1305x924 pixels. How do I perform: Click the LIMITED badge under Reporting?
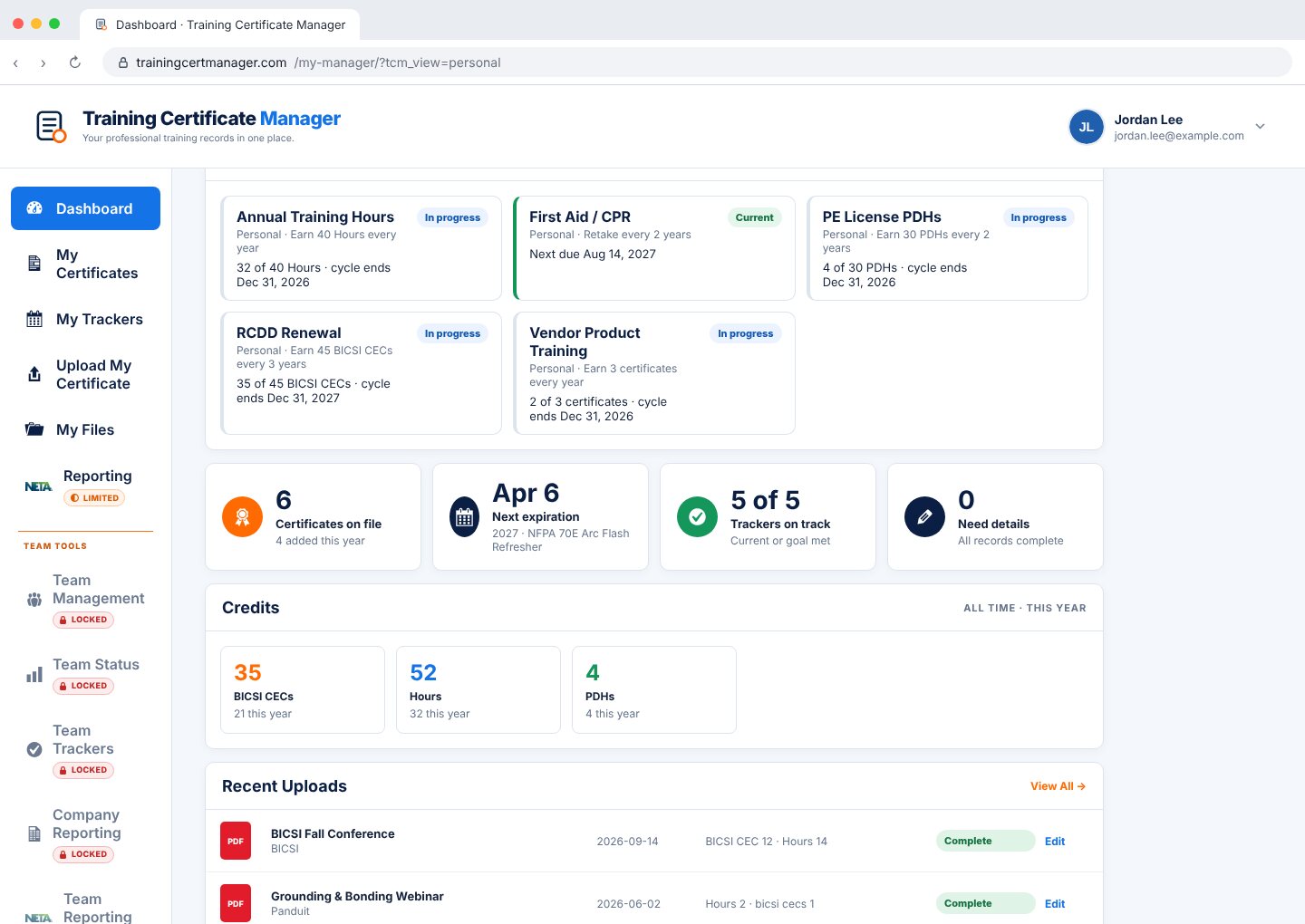tap(94, 498)
